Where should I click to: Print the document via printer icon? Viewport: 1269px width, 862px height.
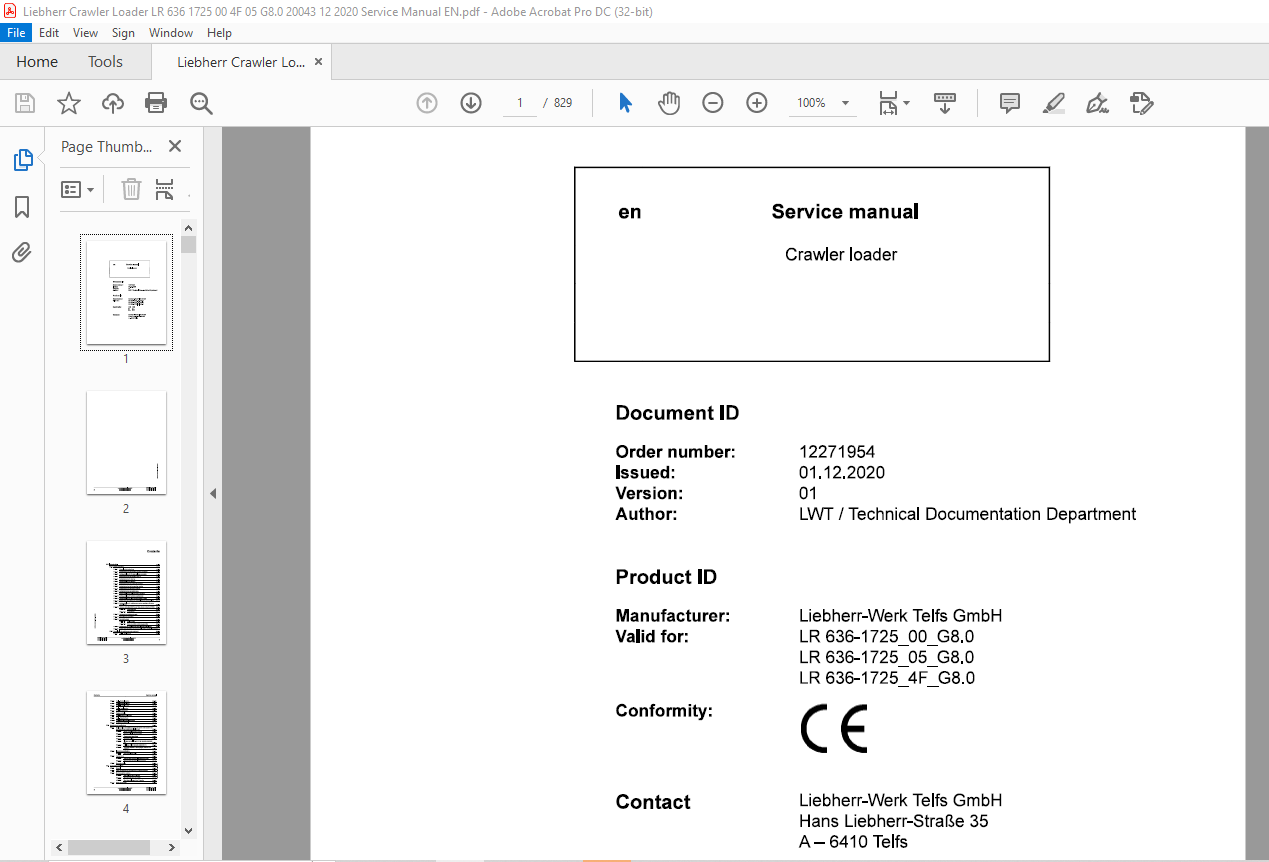click(x=156, y=103)
